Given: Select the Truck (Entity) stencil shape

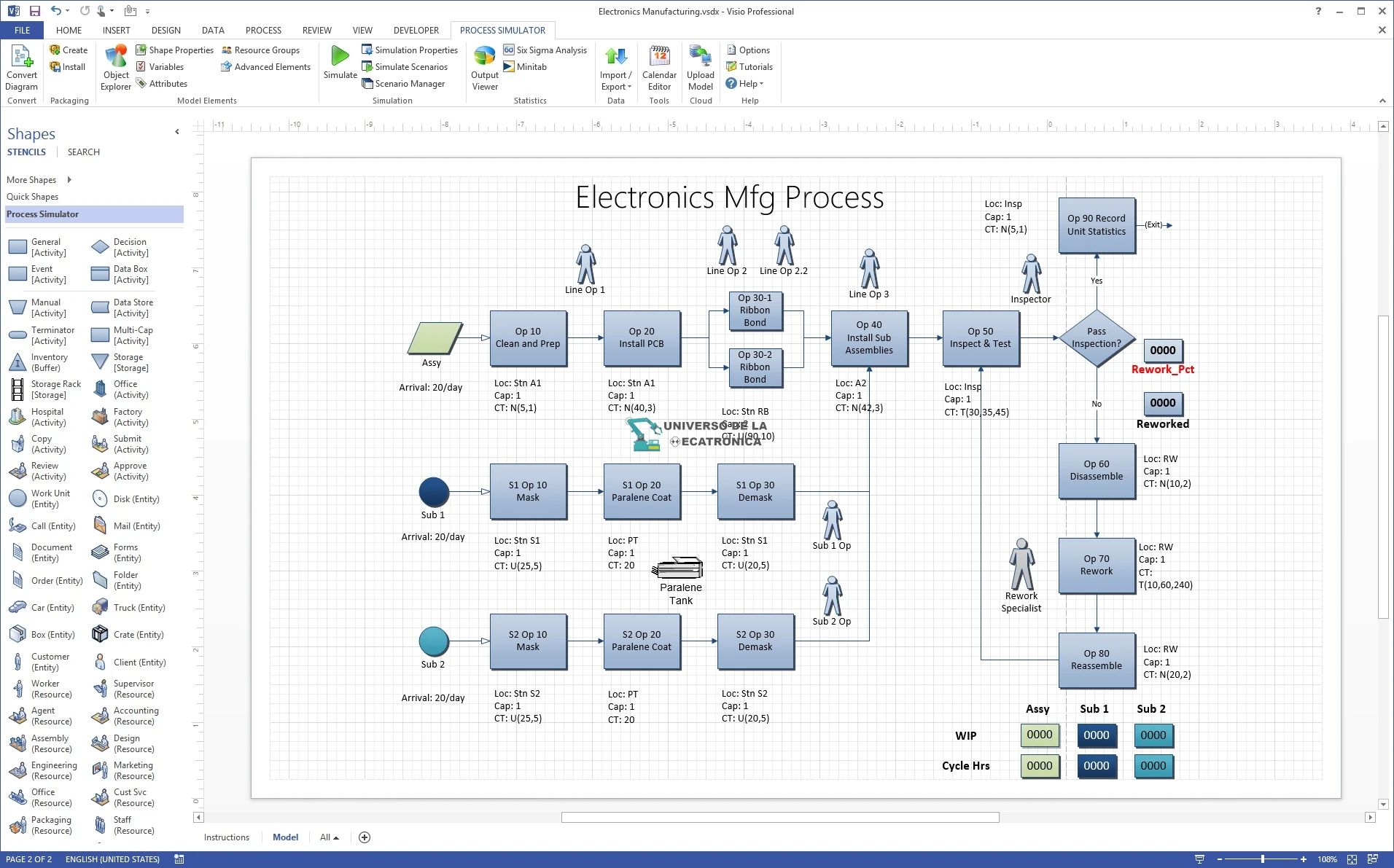Looking at the screenshot, I should [x=128, y=608].
